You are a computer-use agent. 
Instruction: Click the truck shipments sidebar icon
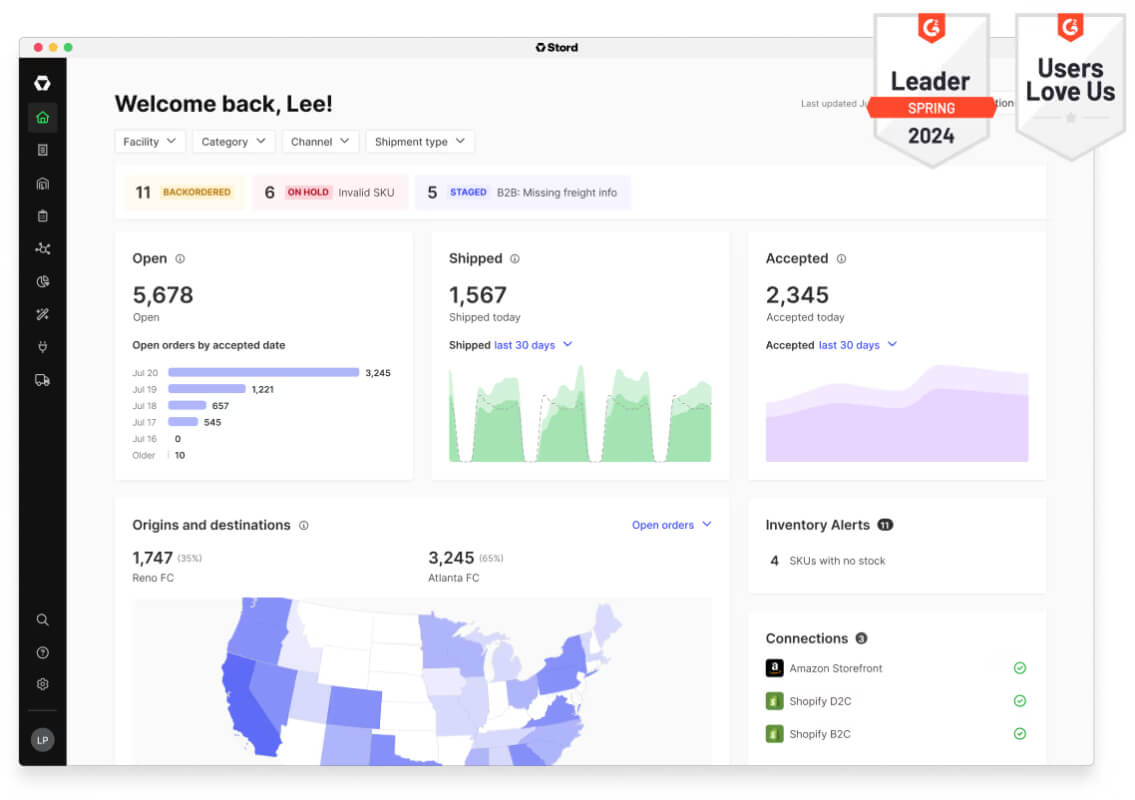(43, 380)
